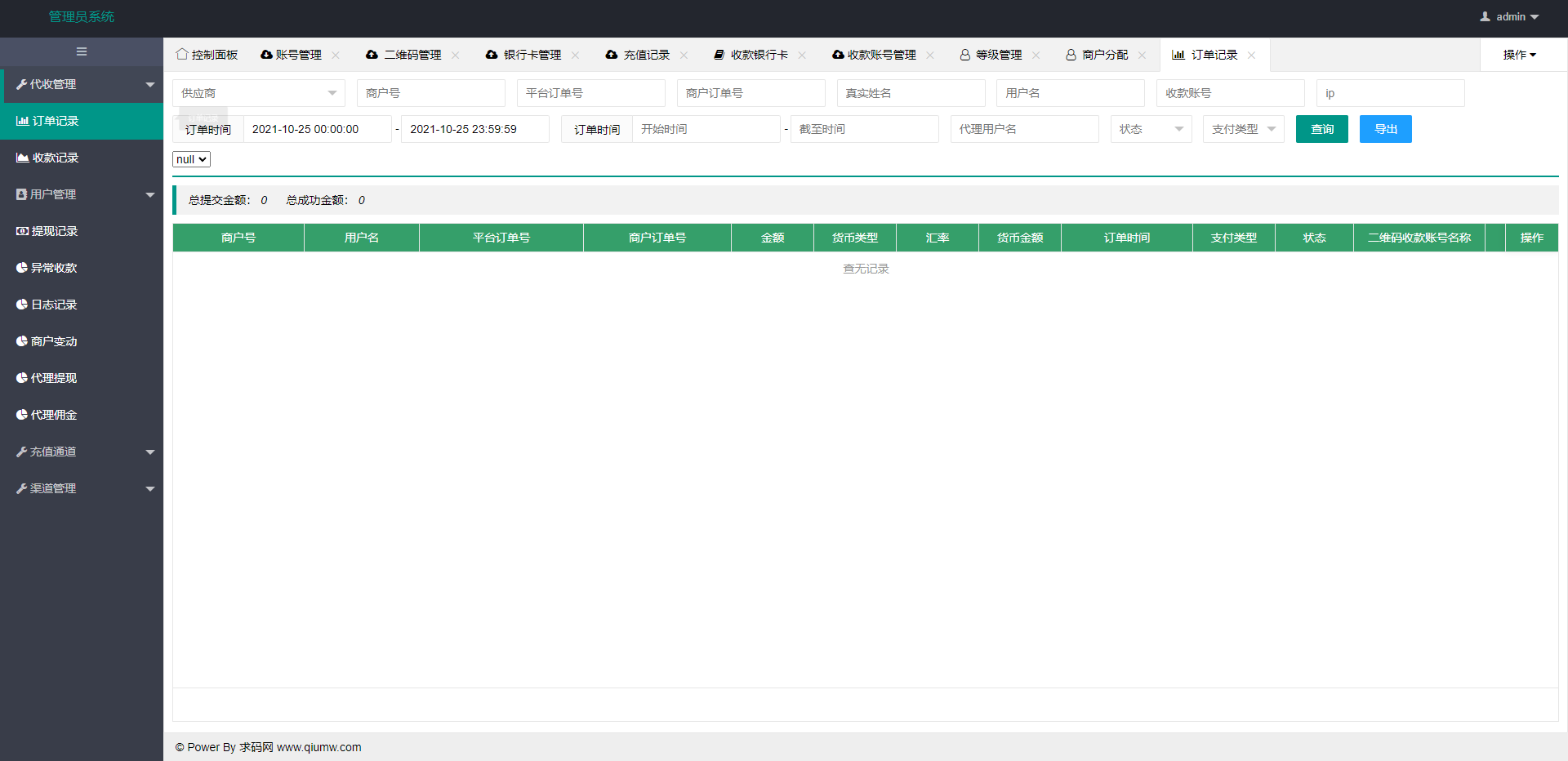Screen dimensions: 1568x761
Task: Click the admin user avatar icon
Action: click(x=1486, y=16)
